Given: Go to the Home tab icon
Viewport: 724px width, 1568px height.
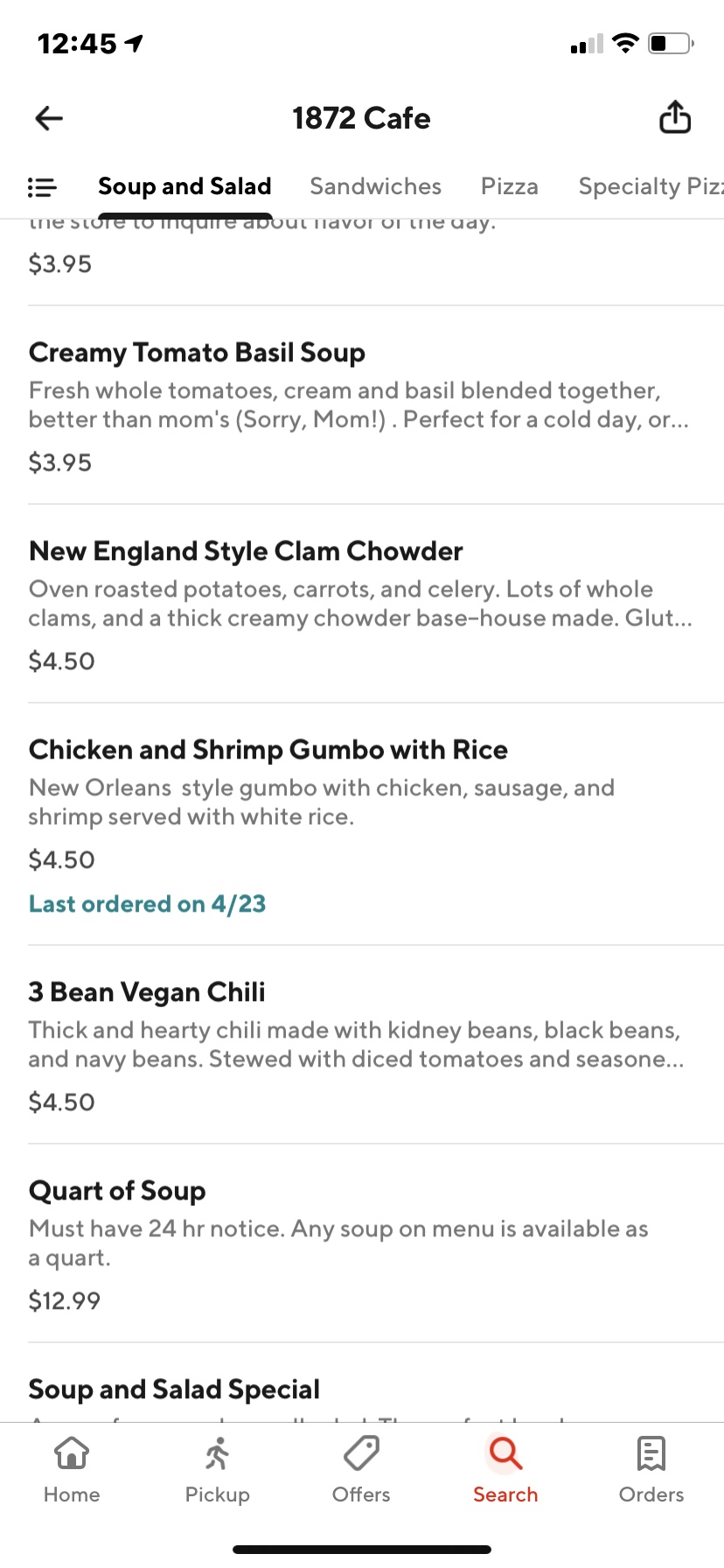Looking at the screenshot, I should coord(72,1454).
